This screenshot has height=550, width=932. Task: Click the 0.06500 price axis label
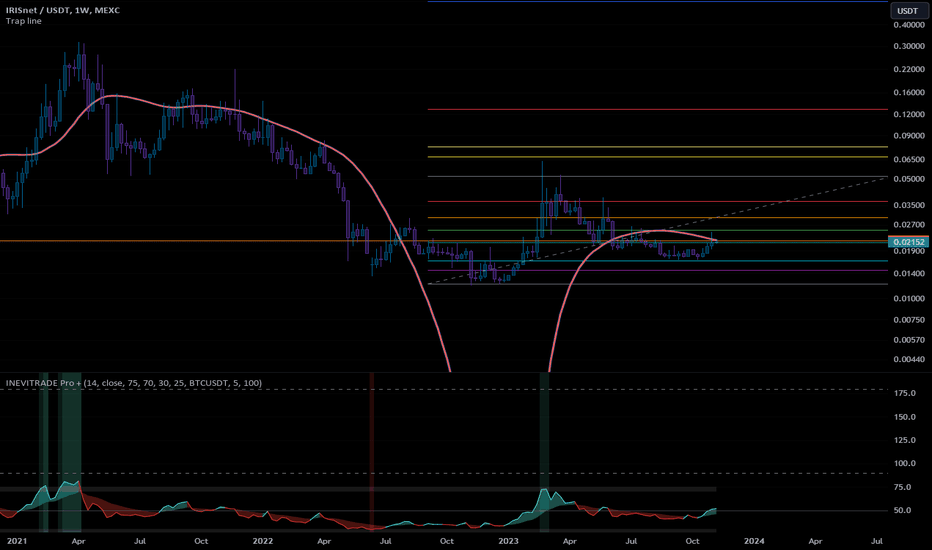tap(909, 159)
